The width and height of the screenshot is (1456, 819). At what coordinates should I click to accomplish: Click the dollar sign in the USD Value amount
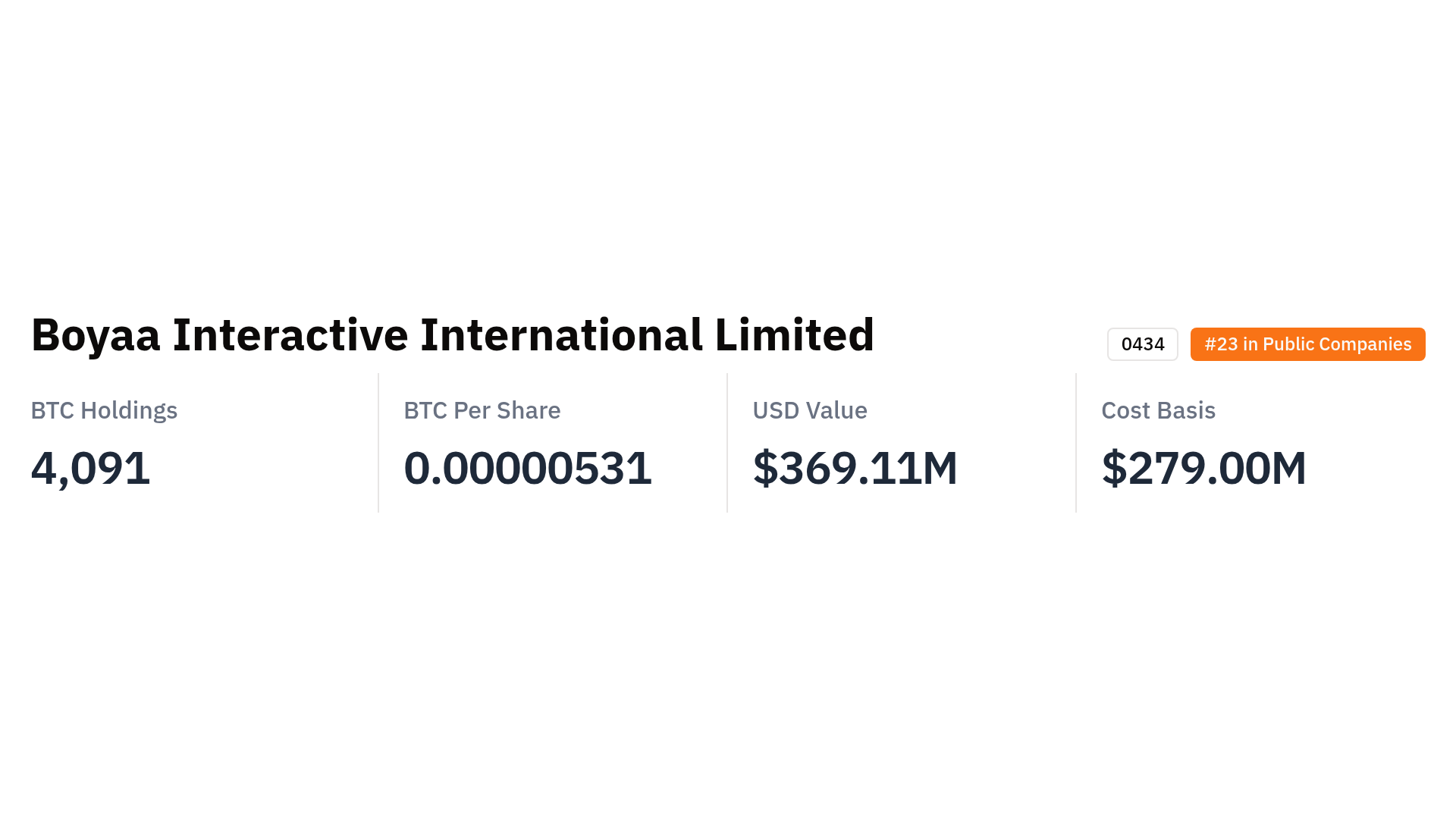coord(765,468)
